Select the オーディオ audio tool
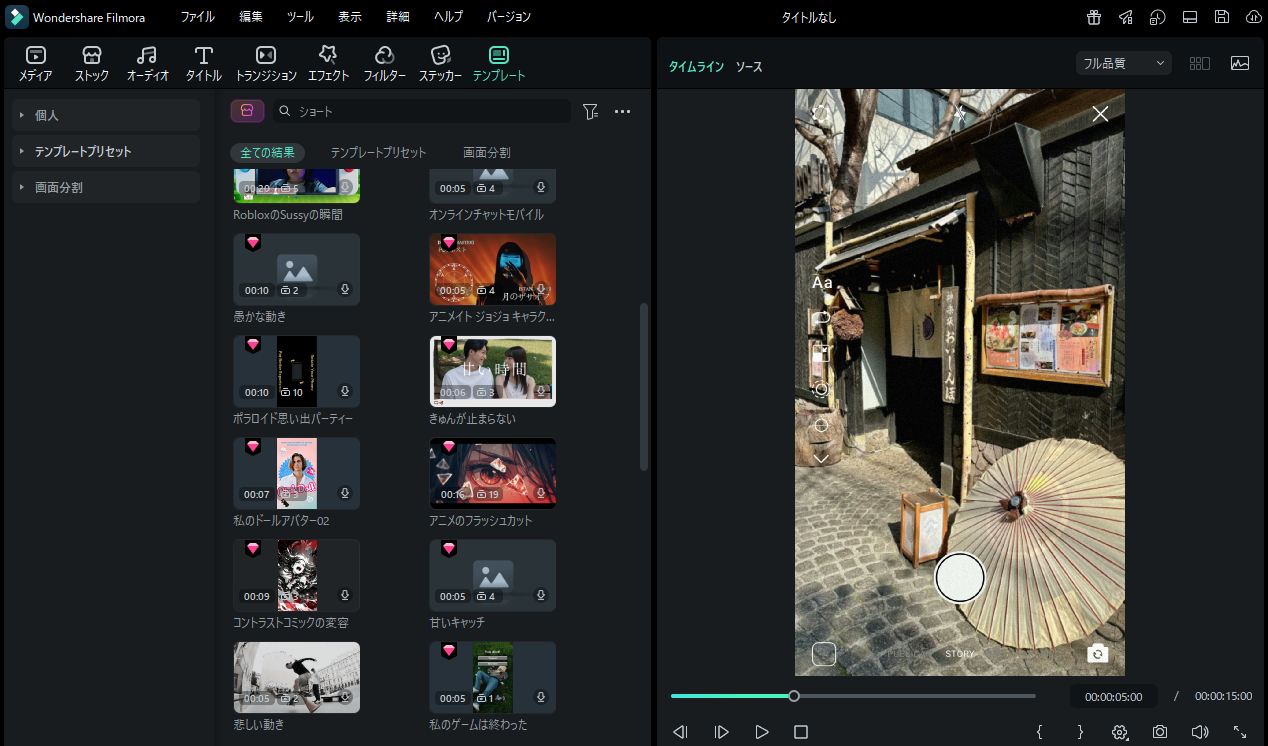Viewport: 1268px width, 746px height. [x=147, y=64]
